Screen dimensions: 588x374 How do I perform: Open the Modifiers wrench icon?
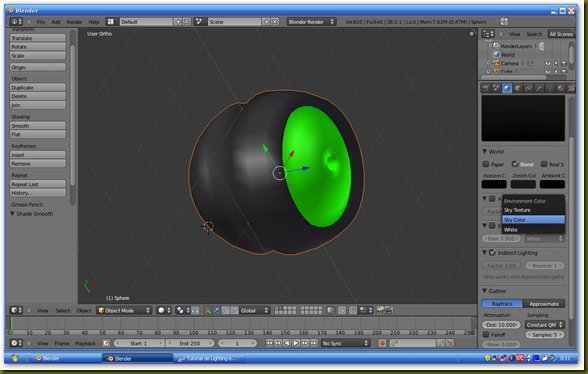click(539, 88)
